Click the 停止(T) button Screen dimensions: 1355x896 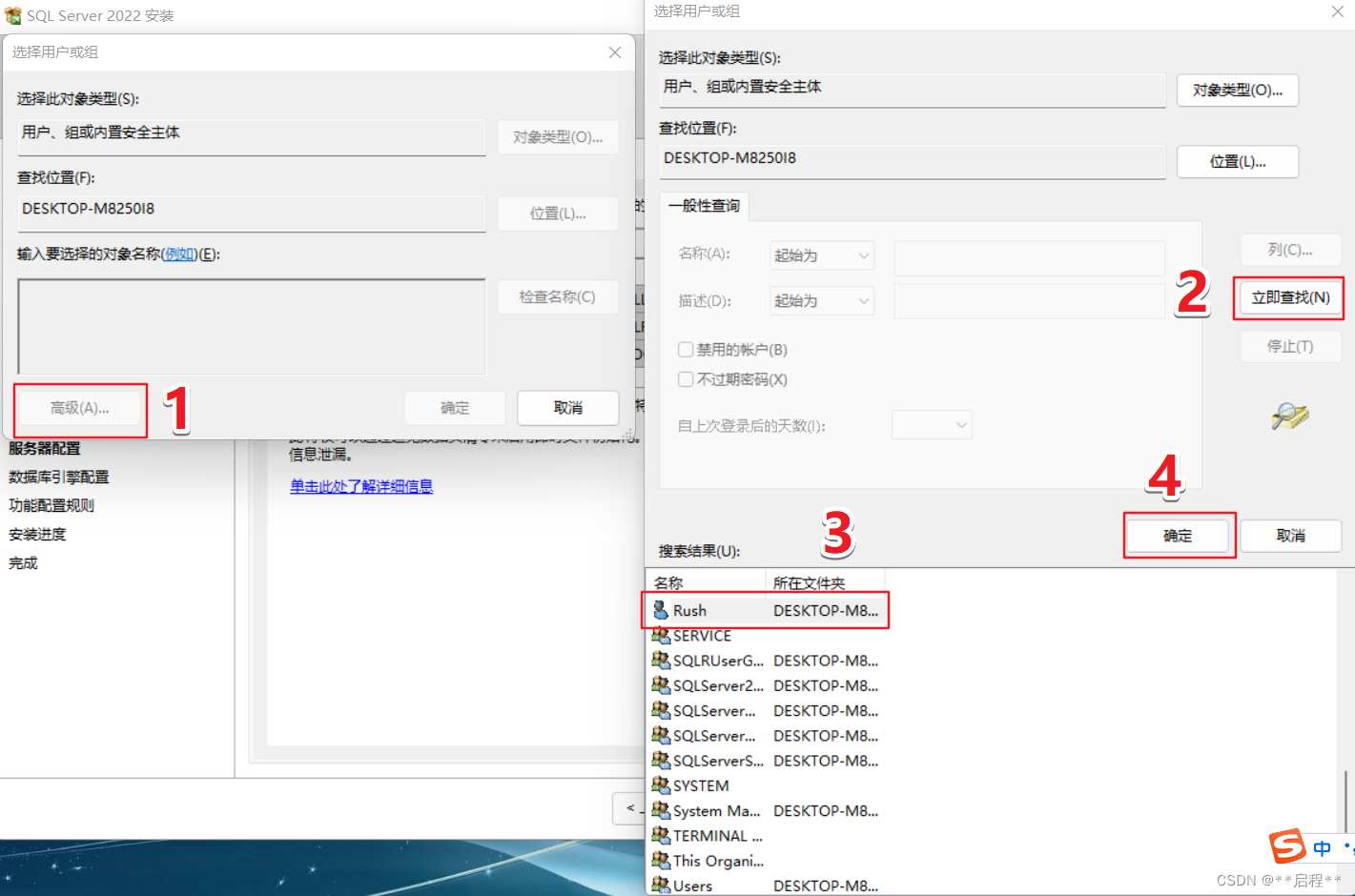pyautogui.click(x=1290, y=346)
